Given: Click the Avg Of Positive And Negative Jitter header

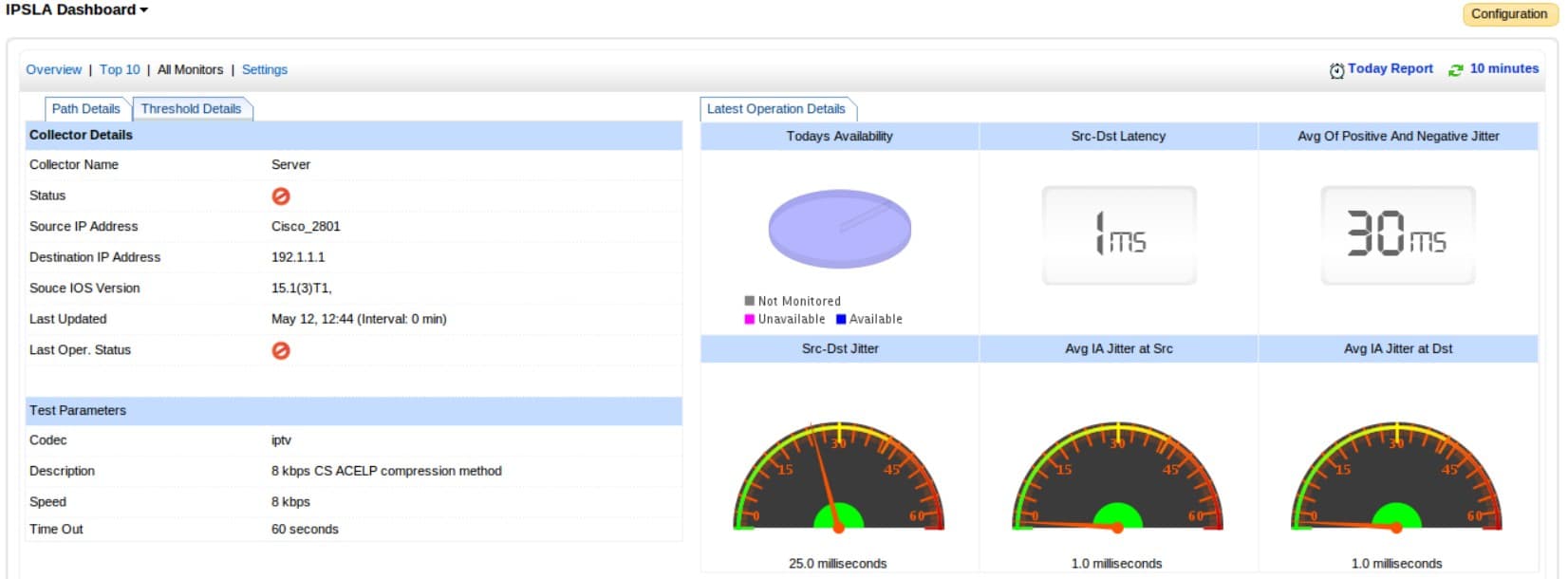Looking at the screenshot, I should pos(1398,136).
